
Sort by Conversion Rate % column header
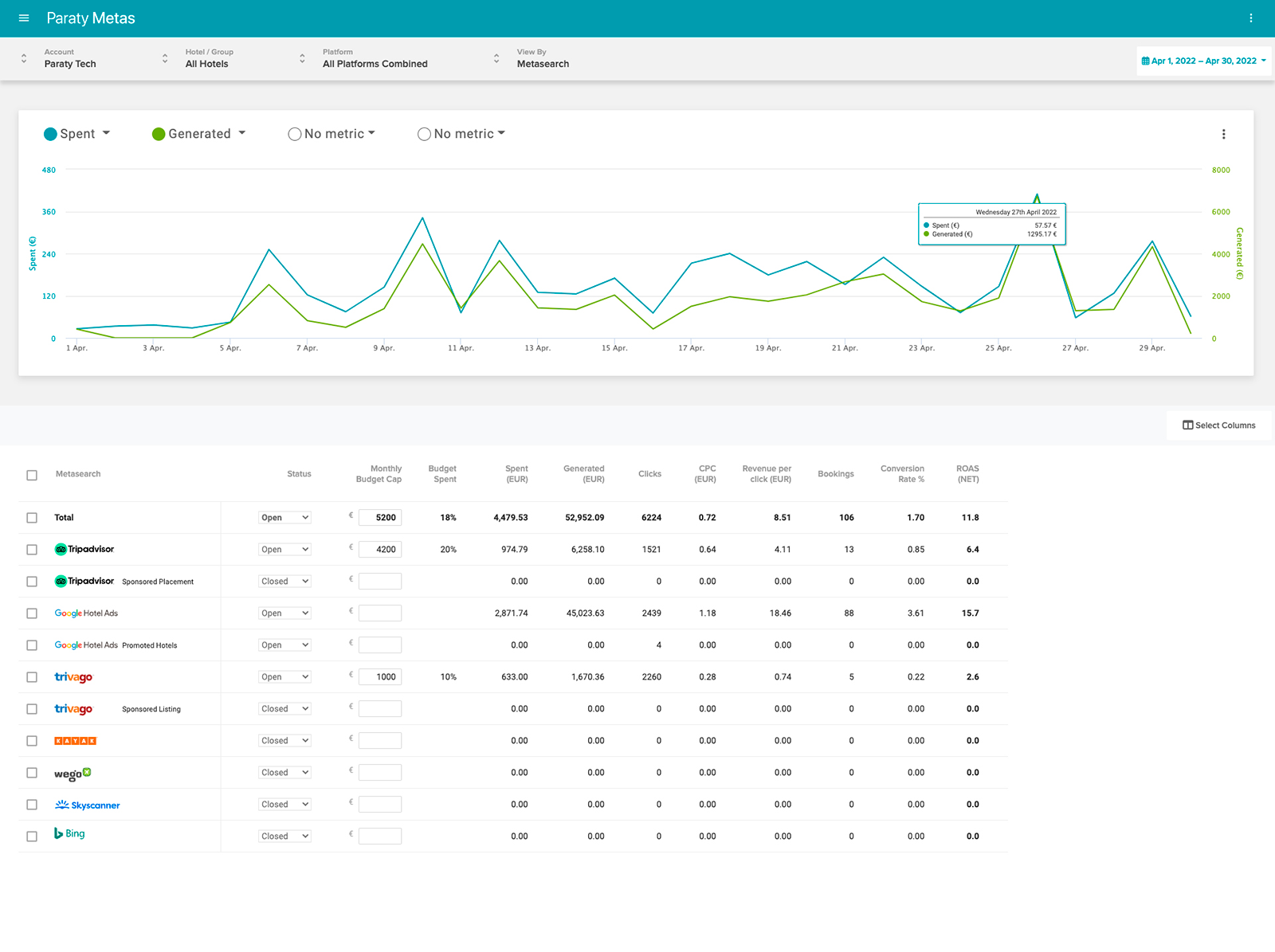(x=902, y=474)
